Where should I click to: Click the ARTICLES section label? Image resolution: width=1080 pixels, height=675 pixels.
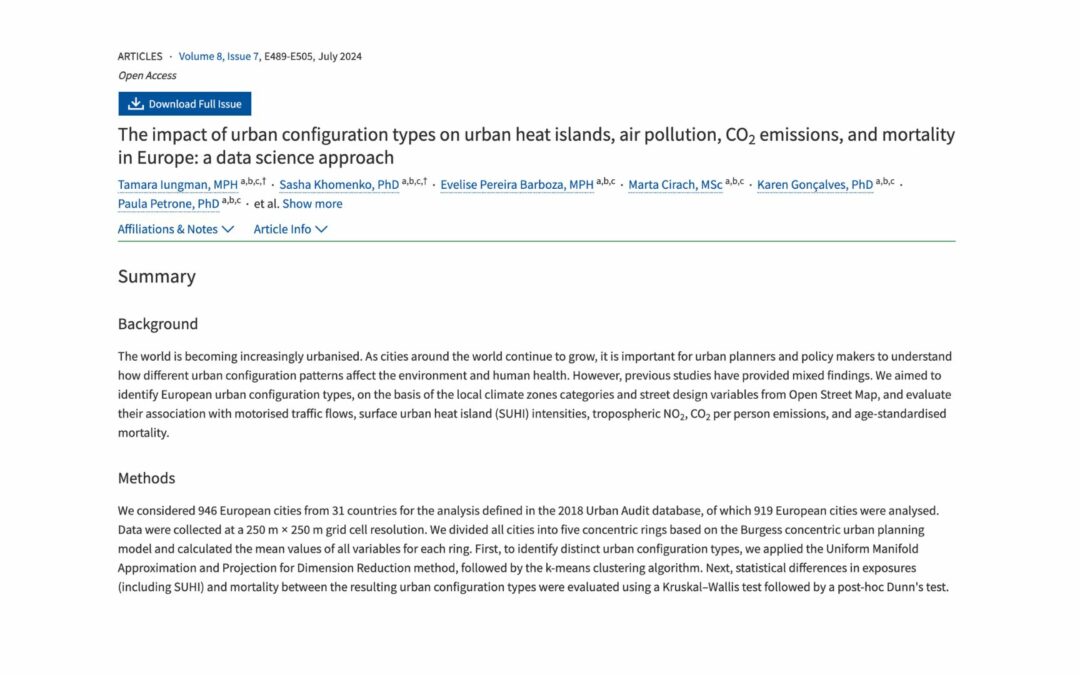tap(140, 56)
